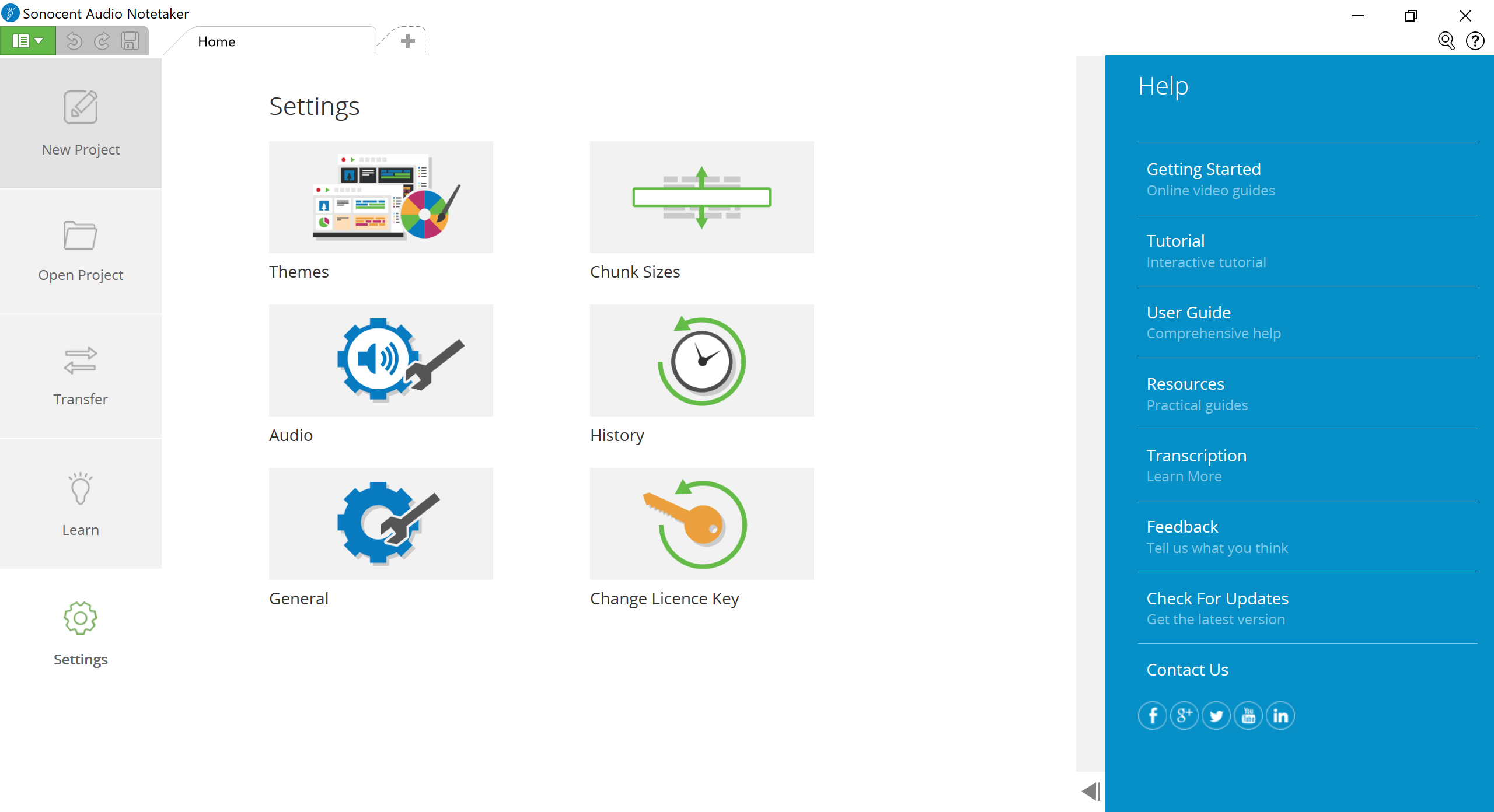Screen dimensions: 1494x812
Task: Click the magnifier search icon
Action: [1446, 41]
